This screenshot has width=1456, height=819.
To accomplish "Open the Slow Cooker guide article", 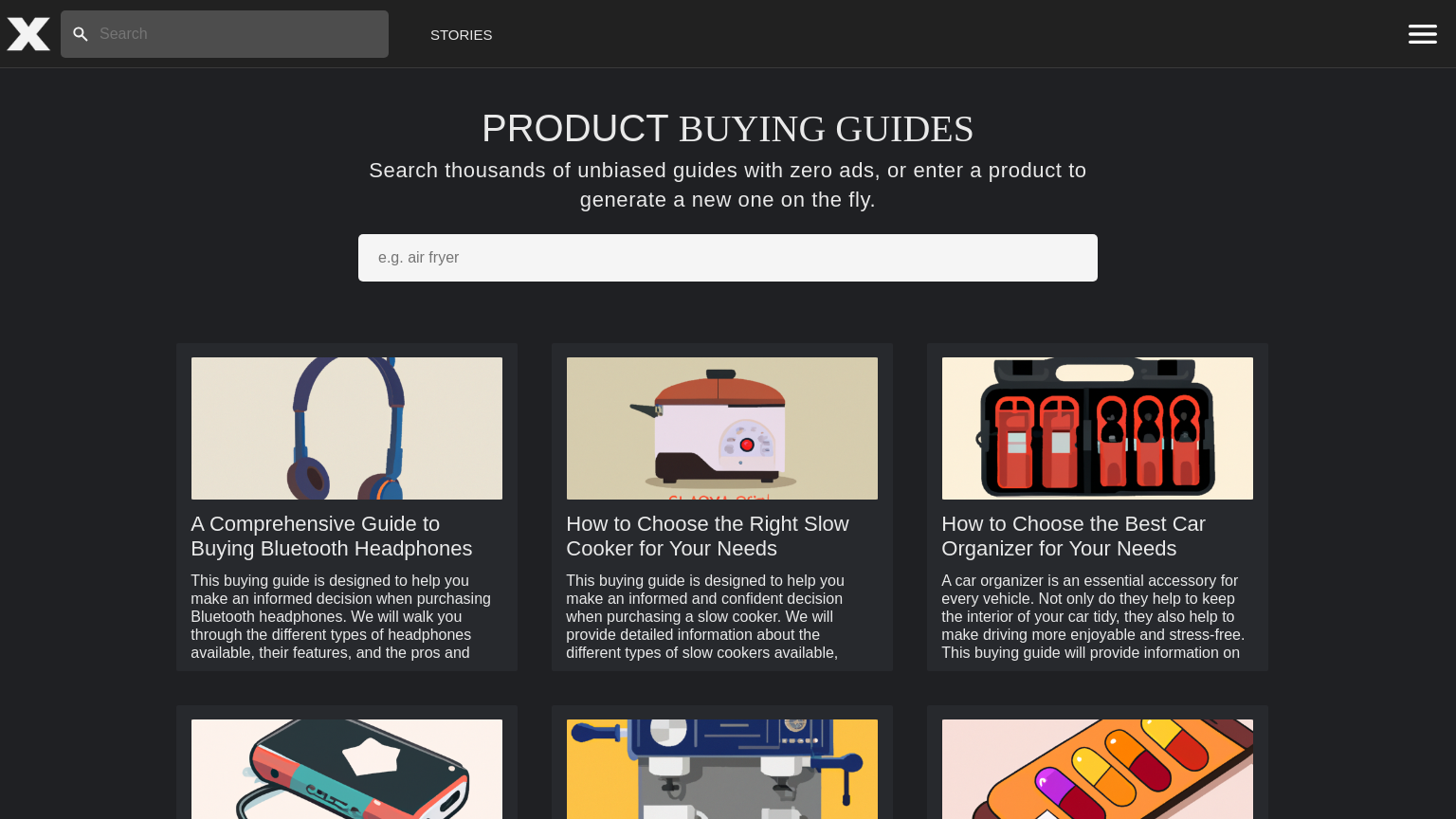I will pos(707,536).
